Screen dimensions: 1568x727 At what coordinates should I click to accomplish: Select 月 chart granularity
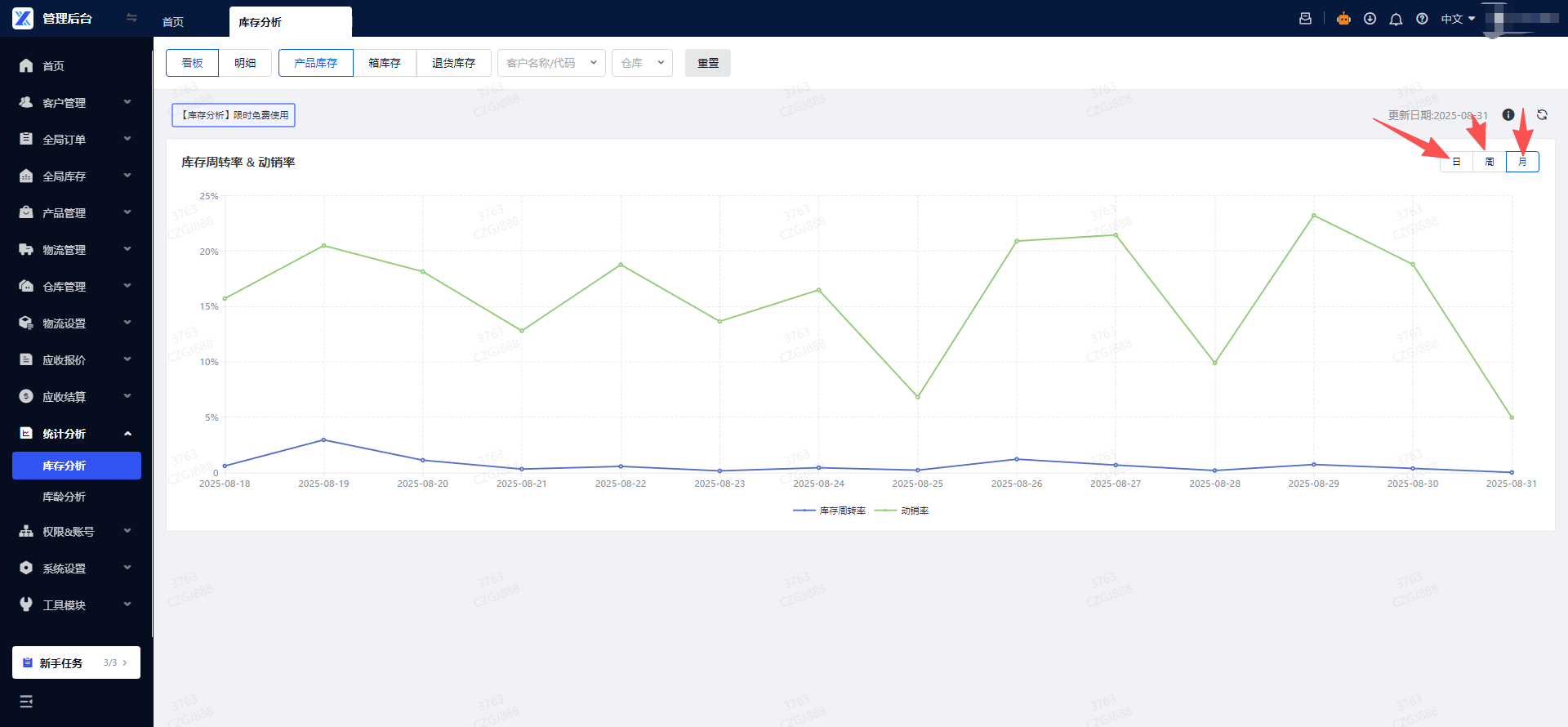1522,162
